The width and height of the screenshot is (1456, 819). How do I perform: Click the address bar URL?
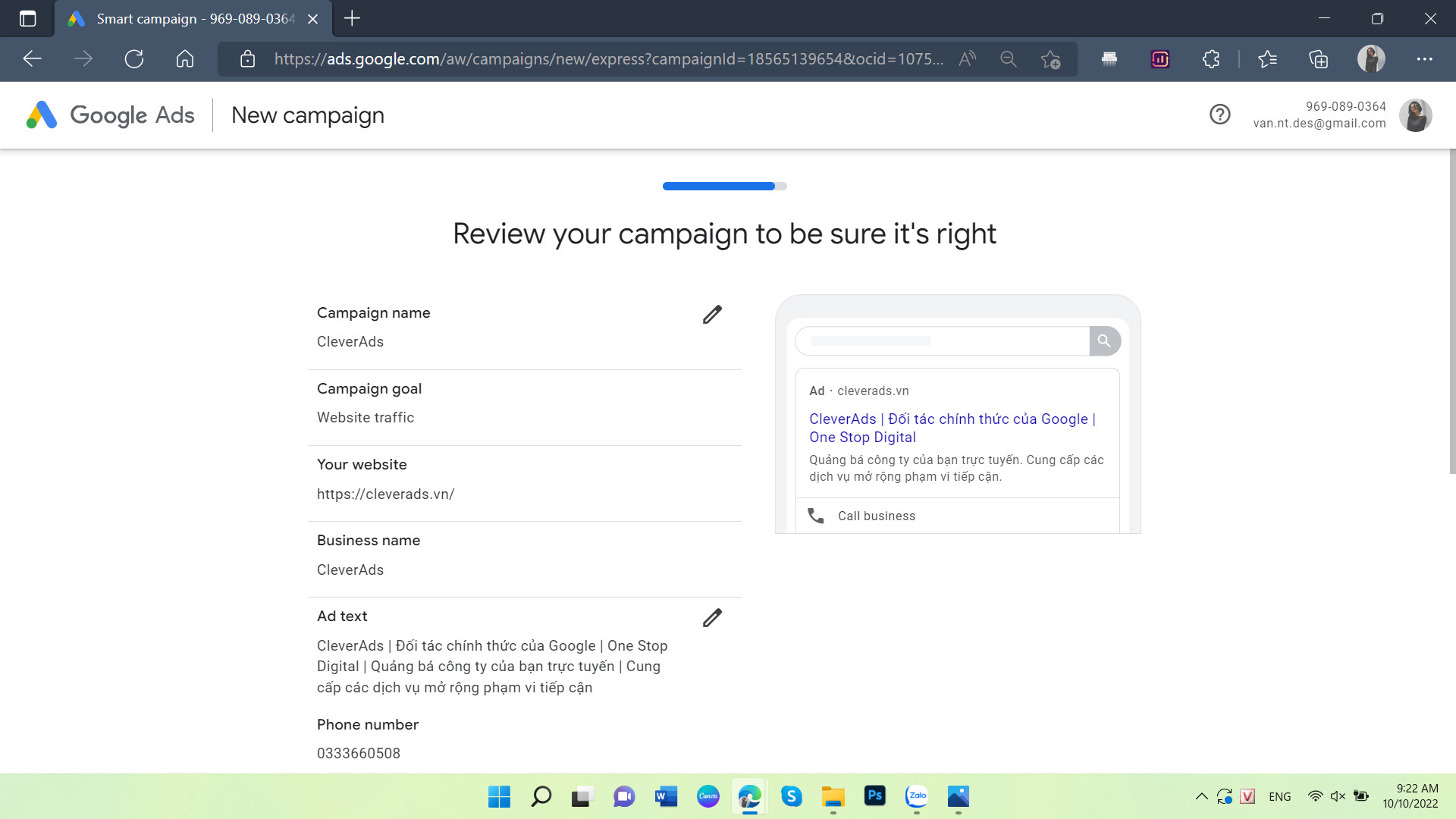point(608,59)
